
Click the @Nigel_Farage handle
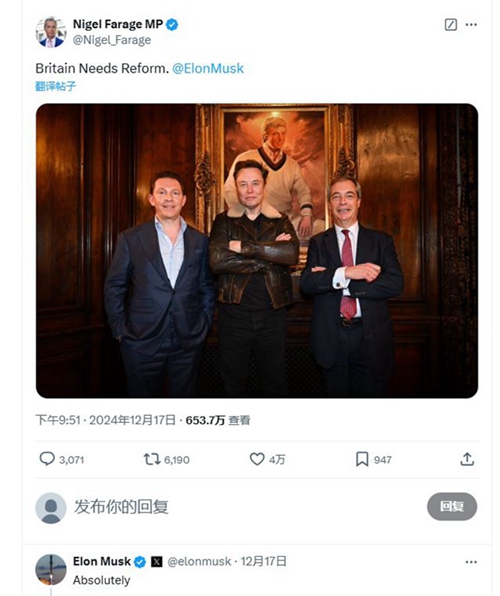point(112,40)
